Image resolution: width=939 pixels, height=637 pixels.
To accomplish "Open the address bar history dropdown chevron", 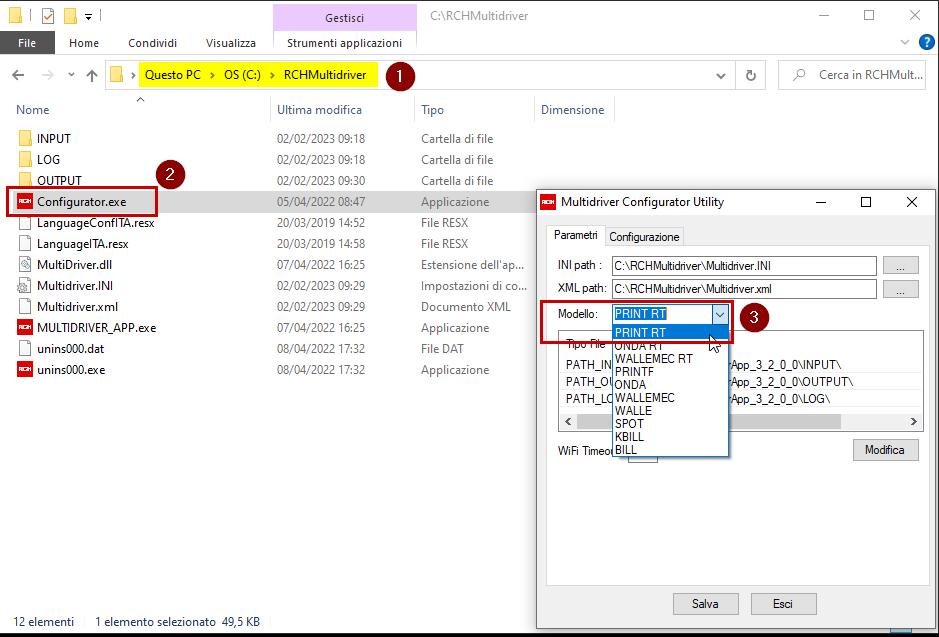I will [x=721, y=75].
